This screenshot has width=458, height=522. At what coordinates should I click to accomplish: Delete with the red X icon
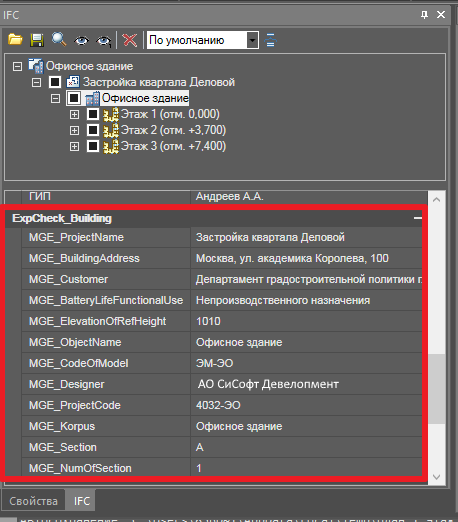(130, 40)
